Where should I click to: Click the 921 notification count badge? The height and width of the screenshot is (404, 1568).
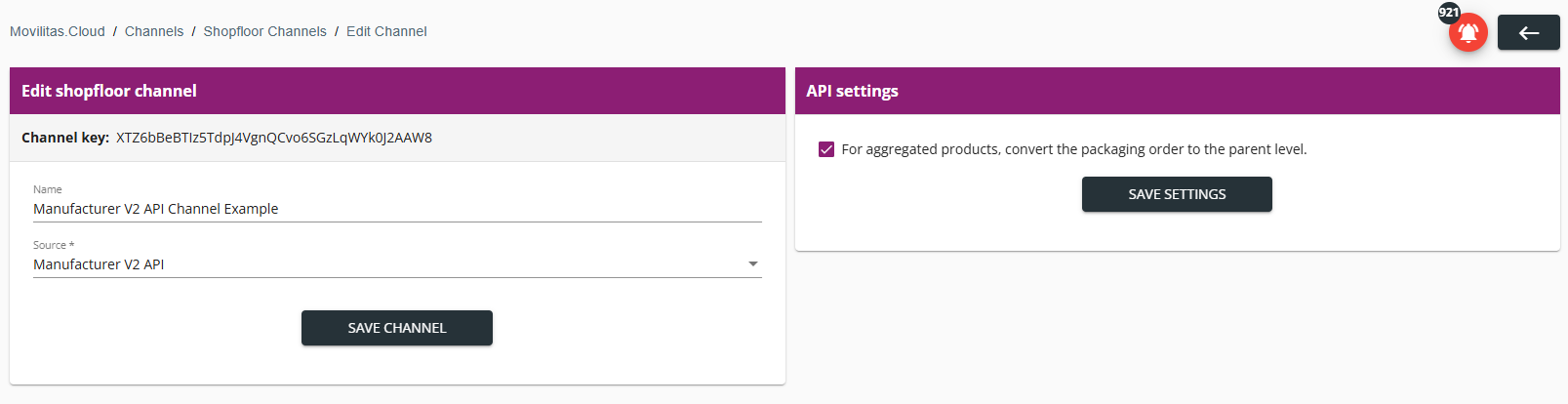click(x=1449, y=13)
